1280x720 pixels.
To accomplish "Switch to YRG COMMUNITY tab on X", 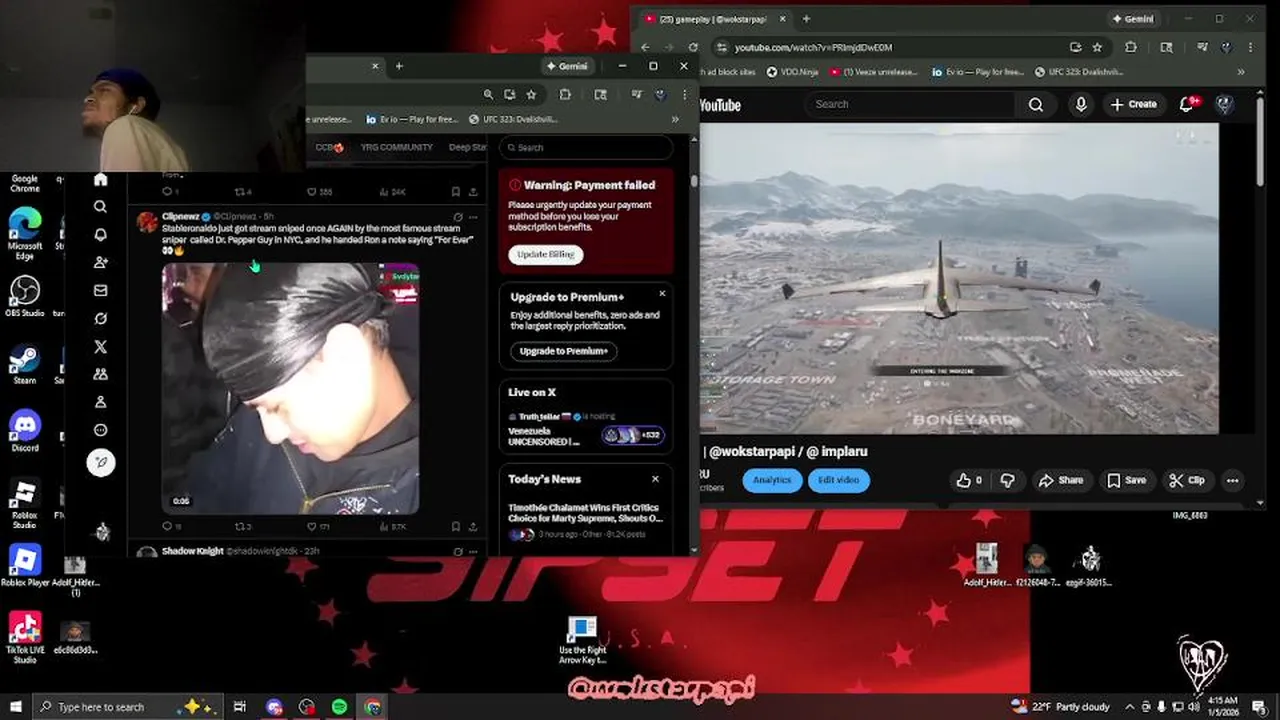I will pos(397,147).
